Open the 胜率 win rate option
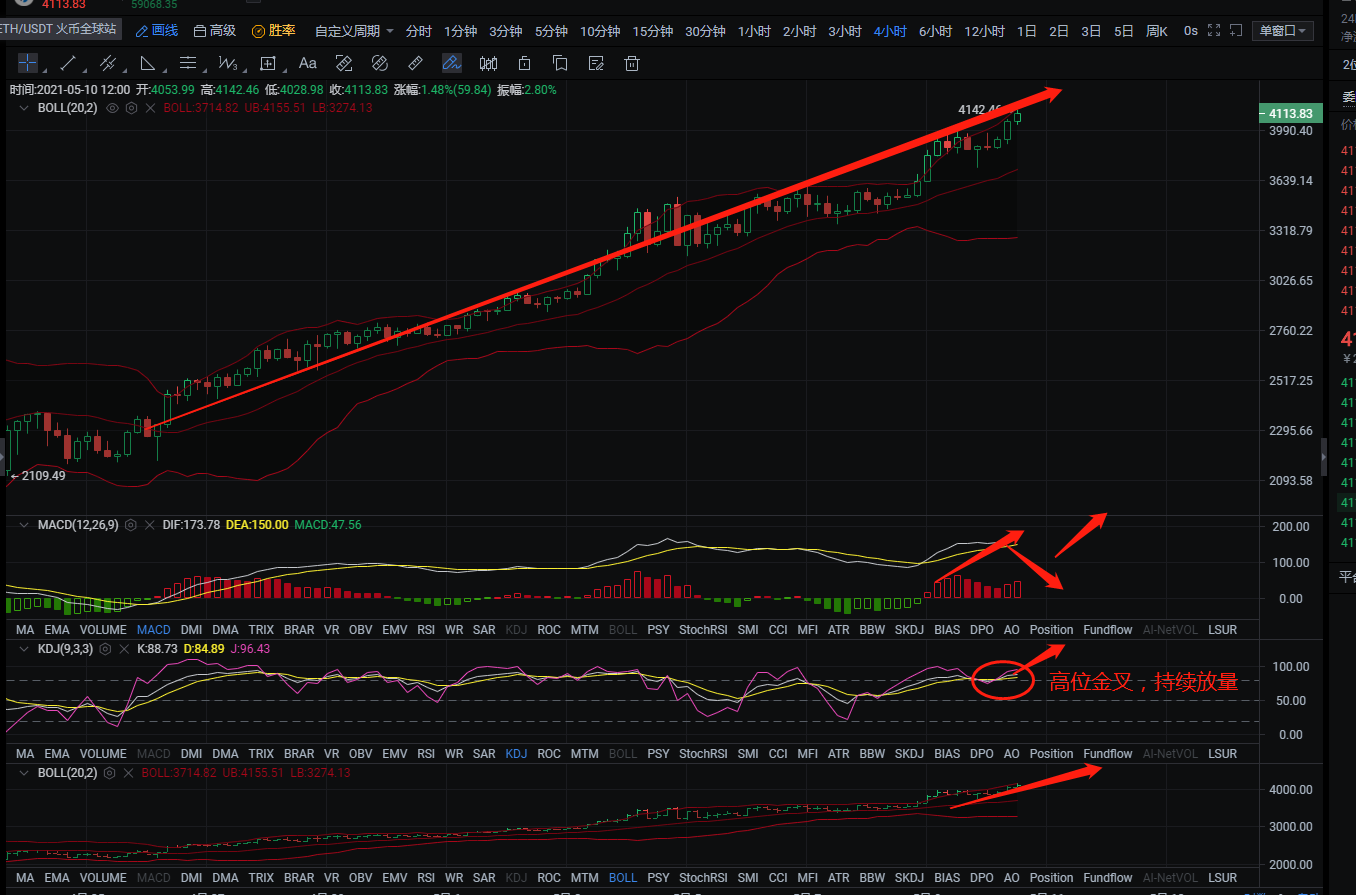Image resolution: width=1356 pixels, height=895 pixels. click(274, 31)
